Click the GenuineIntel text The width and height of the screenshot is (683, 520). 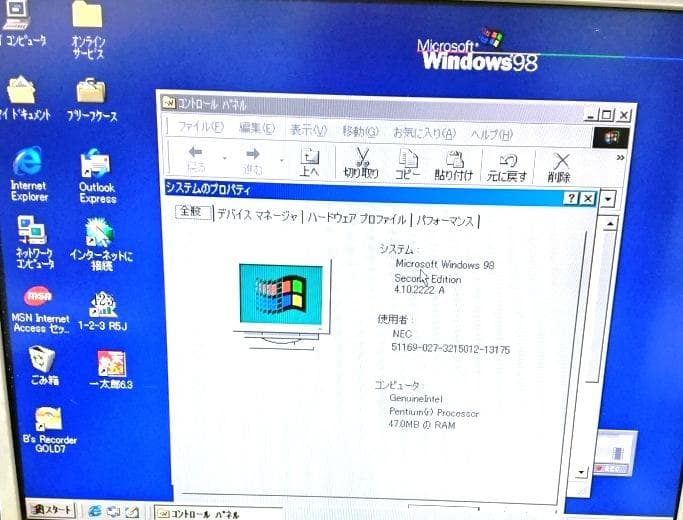click(416, 398)
